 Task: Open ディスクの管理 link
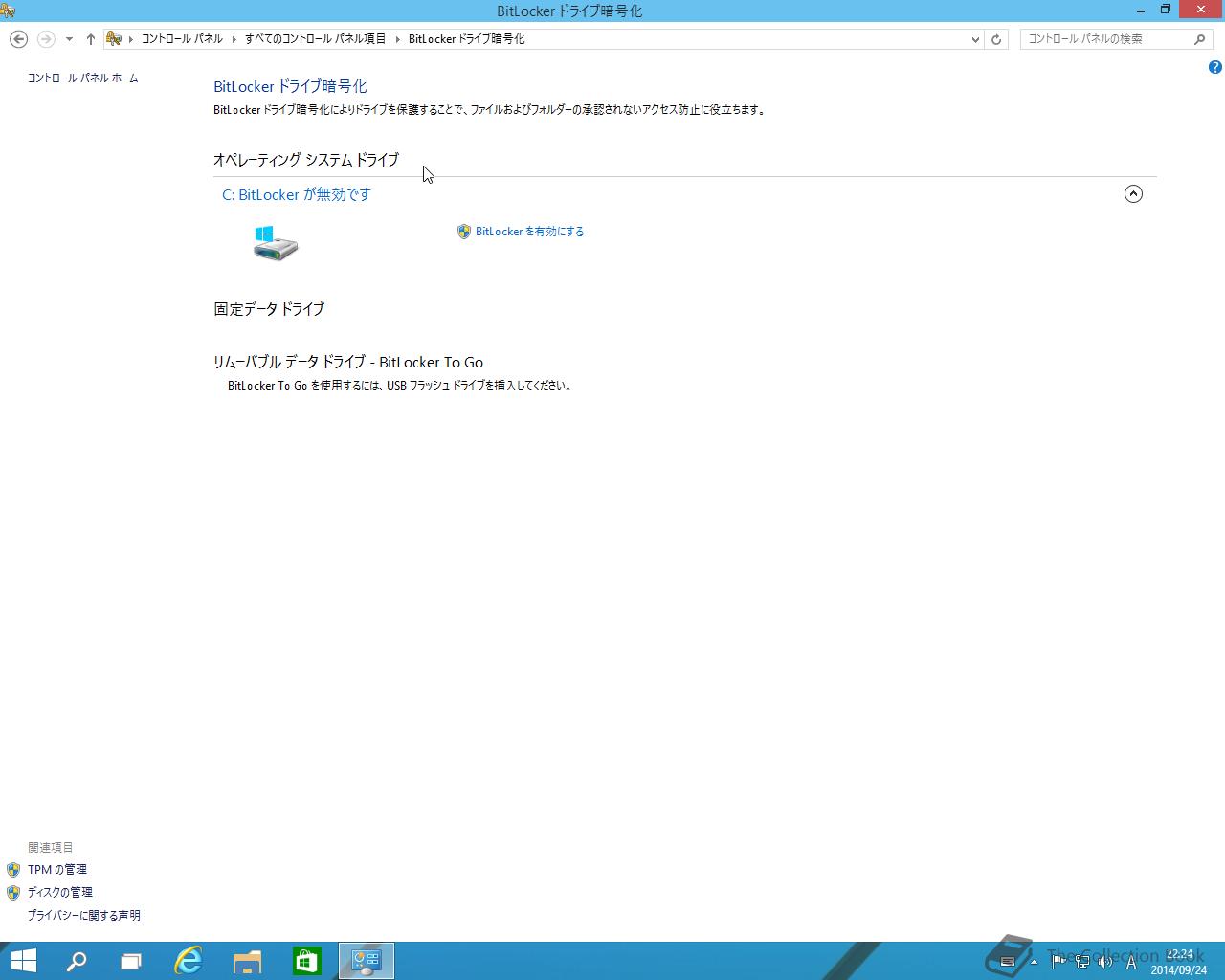[59, 892]
